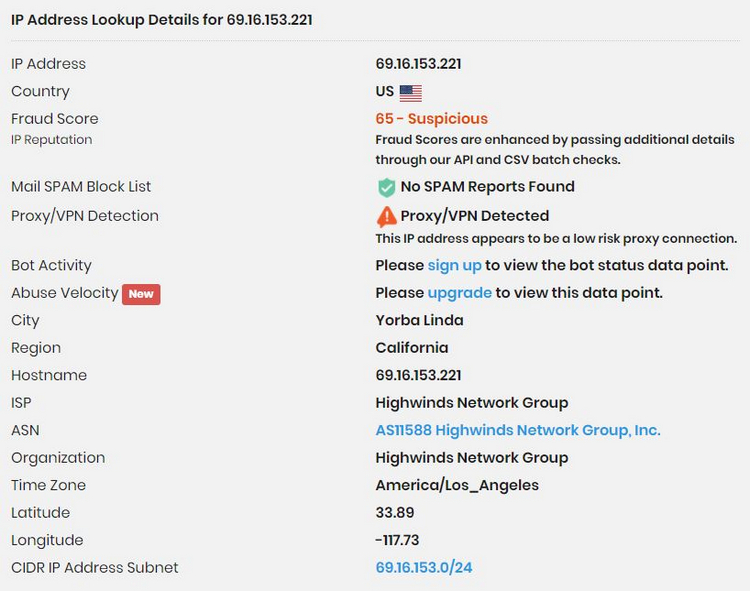
Task: Click the California region value
Action: click(412, 348)
